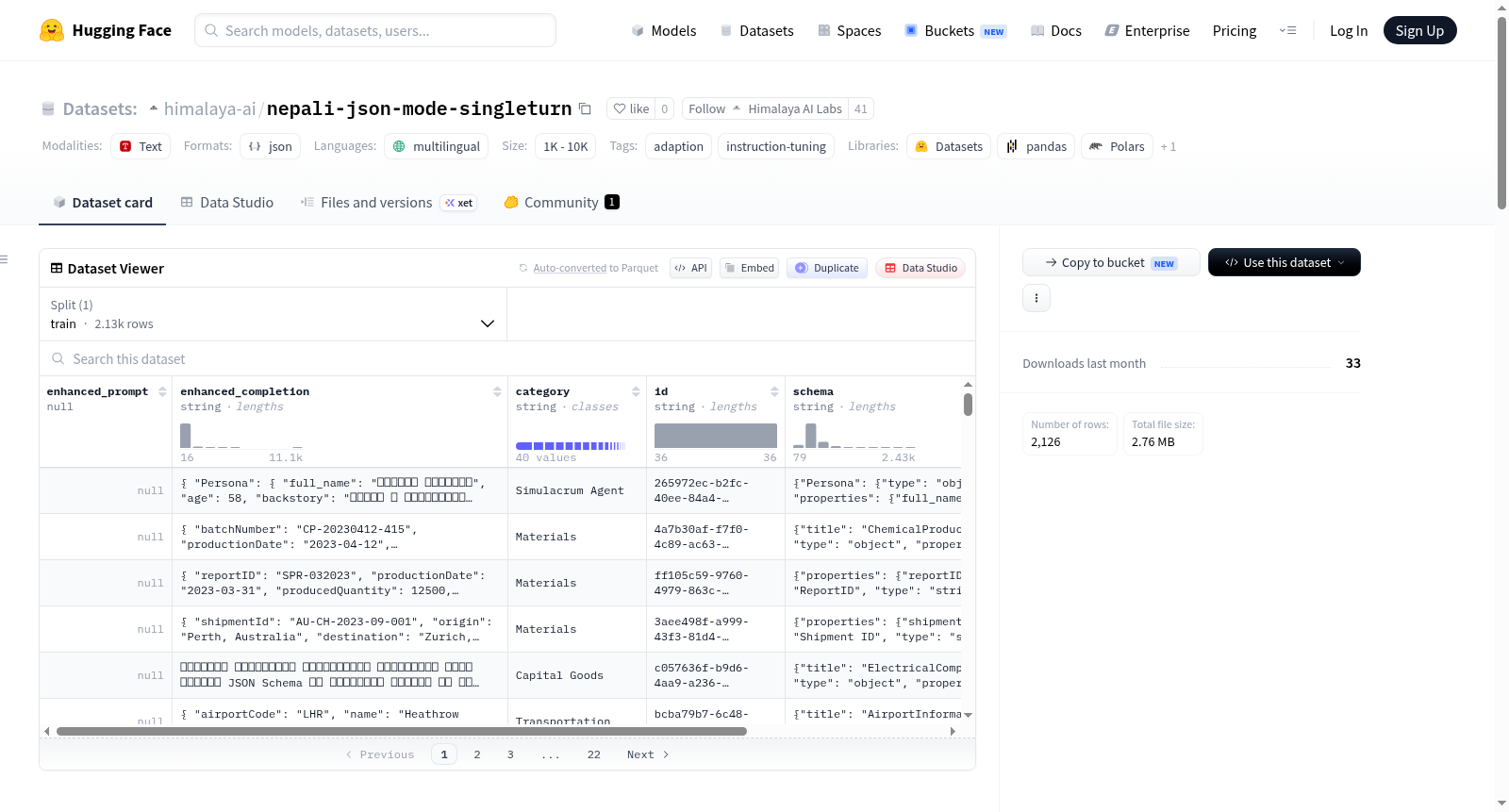Click the Duplicate button
The image size is (1509, 812).
(x=826, y=268)
